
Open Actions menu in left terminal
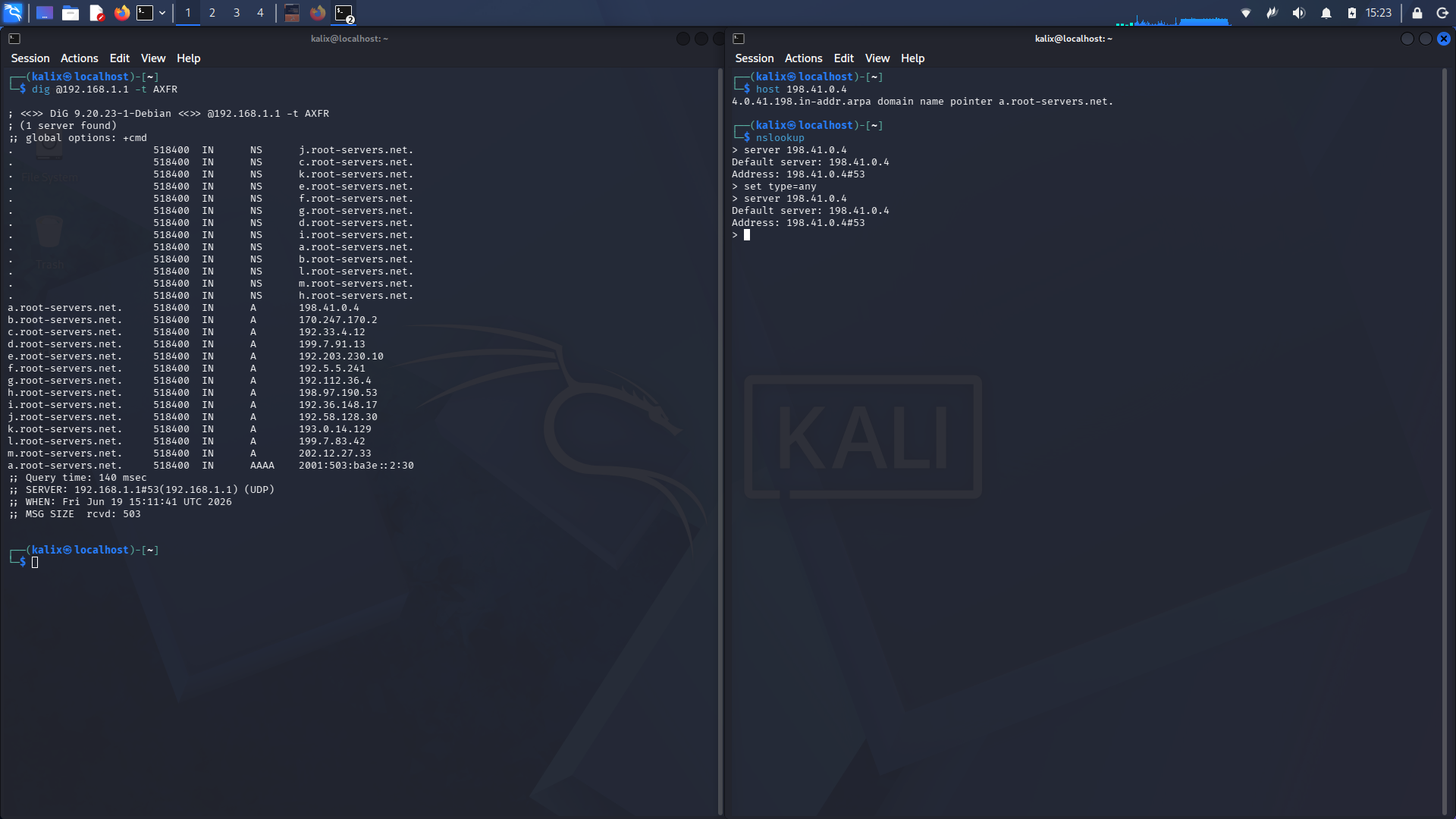pyautogui.click(x=80, y=58)
